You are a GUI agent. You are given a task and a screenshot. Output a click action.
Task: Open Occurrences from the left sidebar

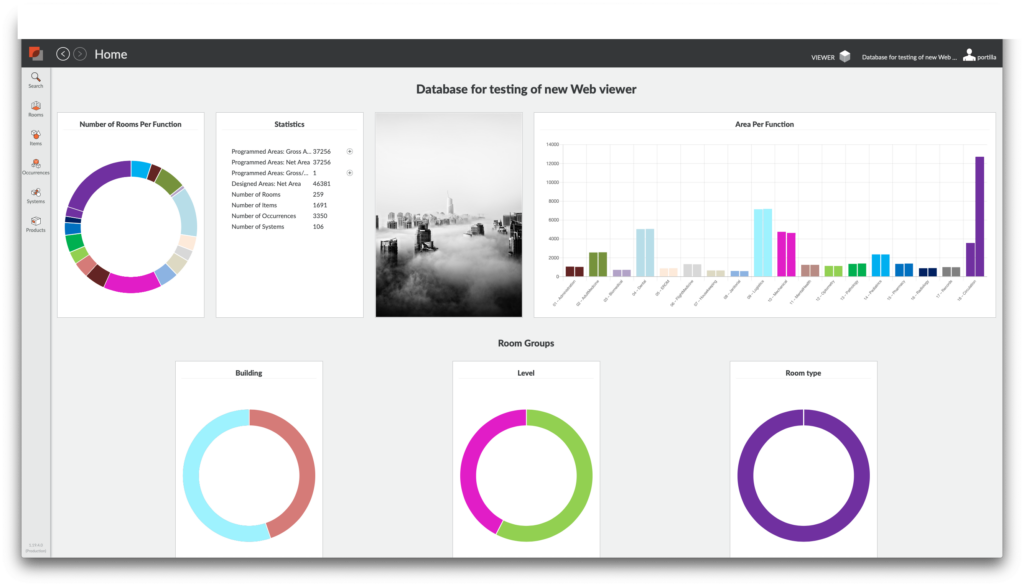coord(36,166)
